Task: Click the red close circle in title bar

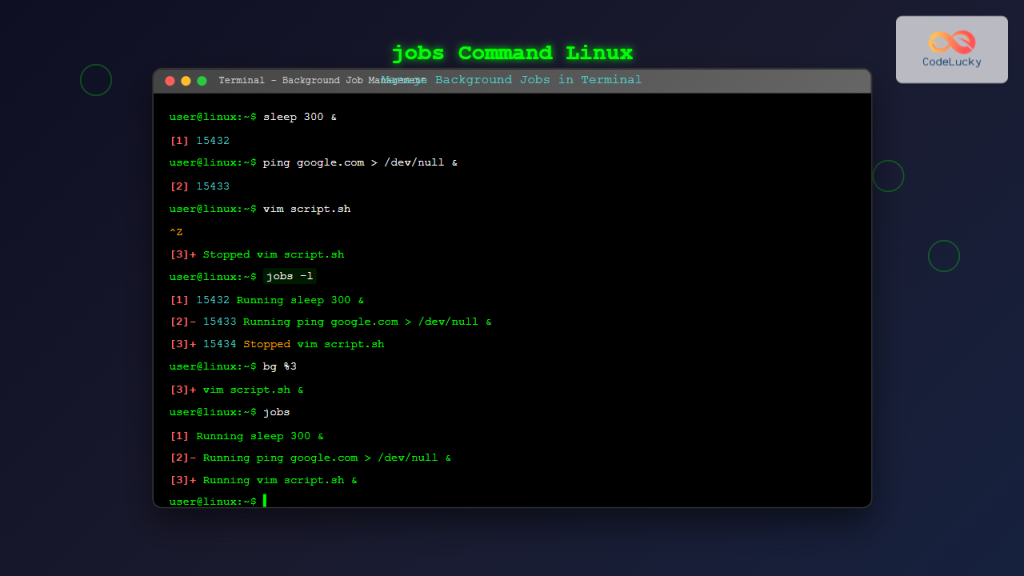Action: [171, 80]
